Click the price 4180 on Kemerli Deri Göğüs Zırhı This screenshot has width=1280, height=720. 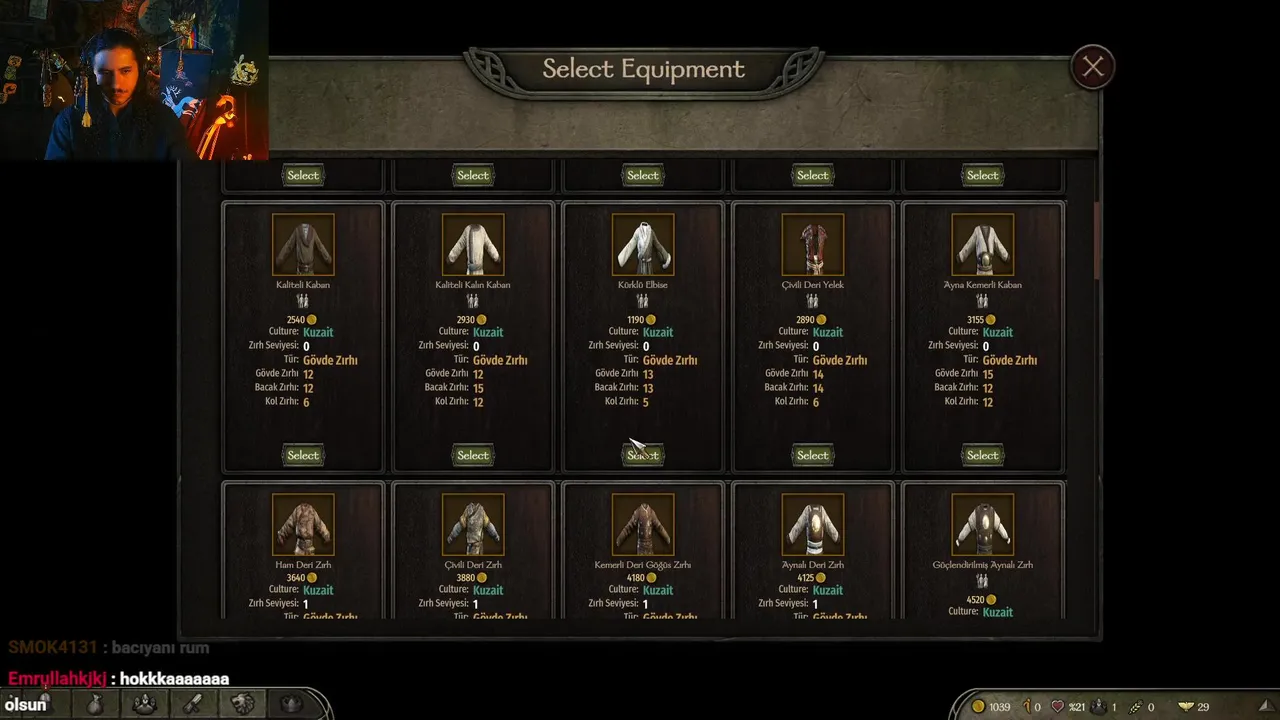point(635,578)
